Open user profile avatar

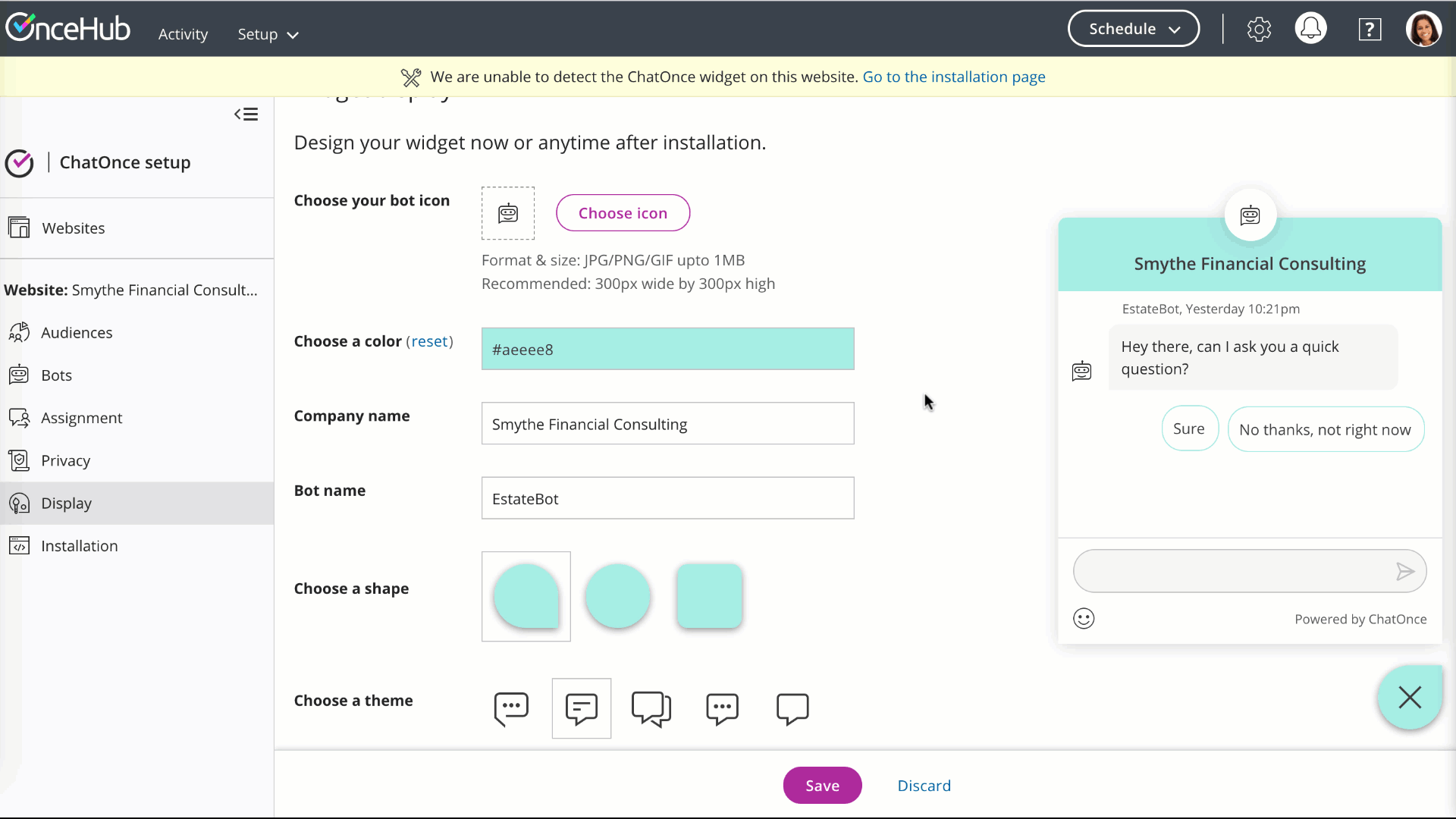point(1423,29)
